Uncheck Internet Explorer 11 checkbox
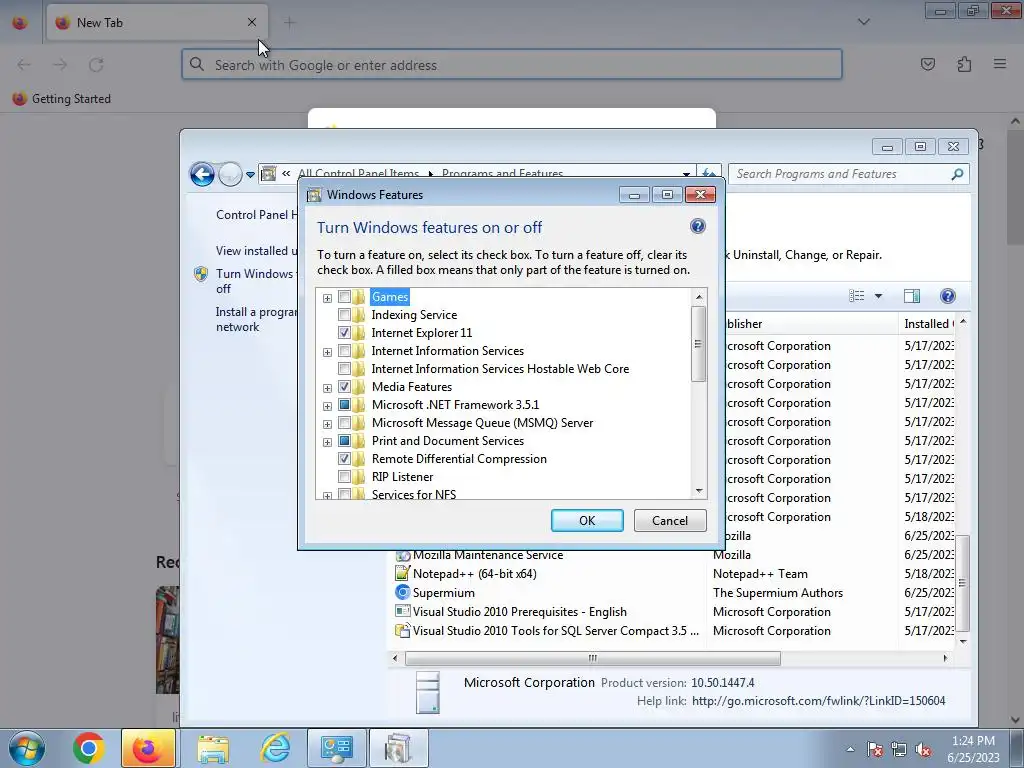This screenshot has height=768, width=1024. point(344,332)
